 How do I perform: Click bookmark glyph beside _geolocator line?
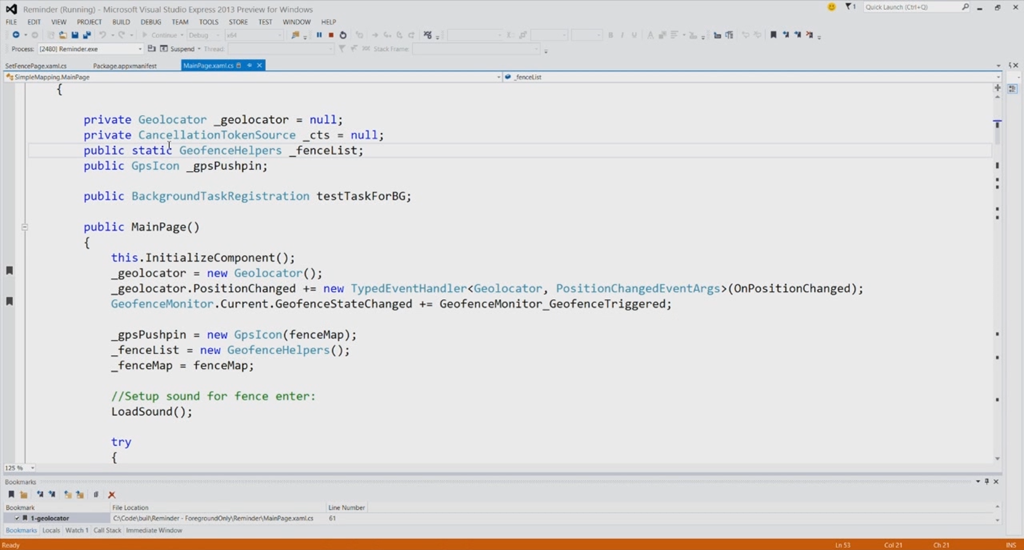point(9,270)
